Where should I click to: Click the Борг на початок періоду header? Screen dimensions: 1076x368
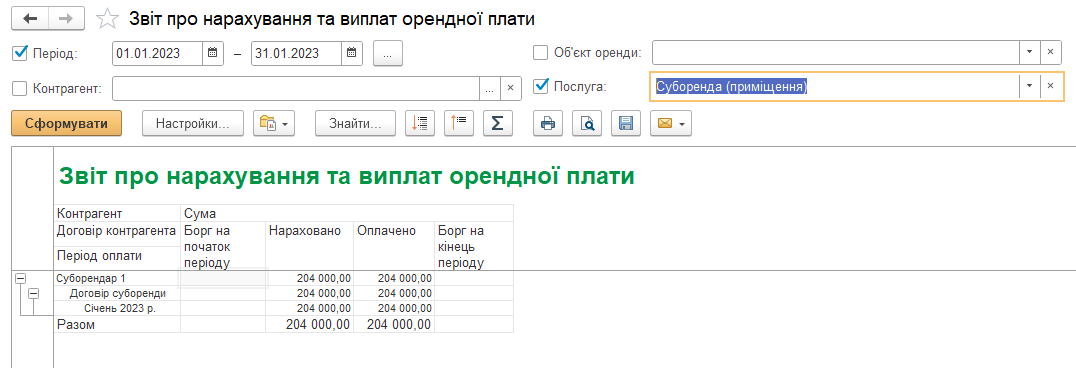point(222,245)
